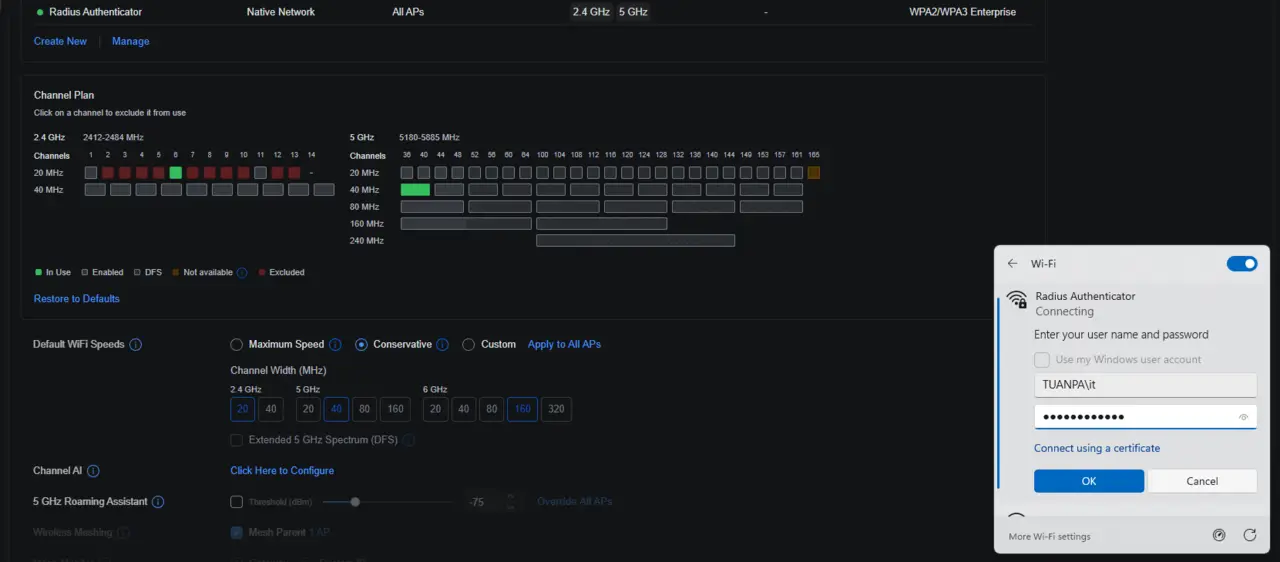
Task: Click the refresh icon in Wi-Fi panel
Action: 1250,535
